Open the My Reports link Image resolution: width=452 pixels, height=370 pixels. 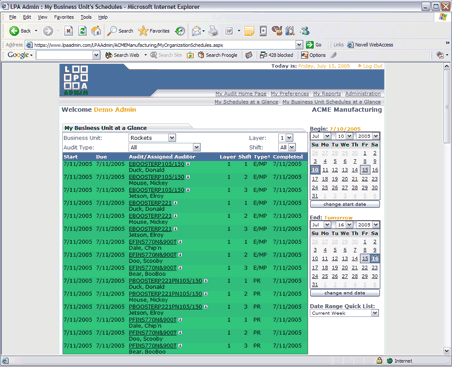(327, 94)
